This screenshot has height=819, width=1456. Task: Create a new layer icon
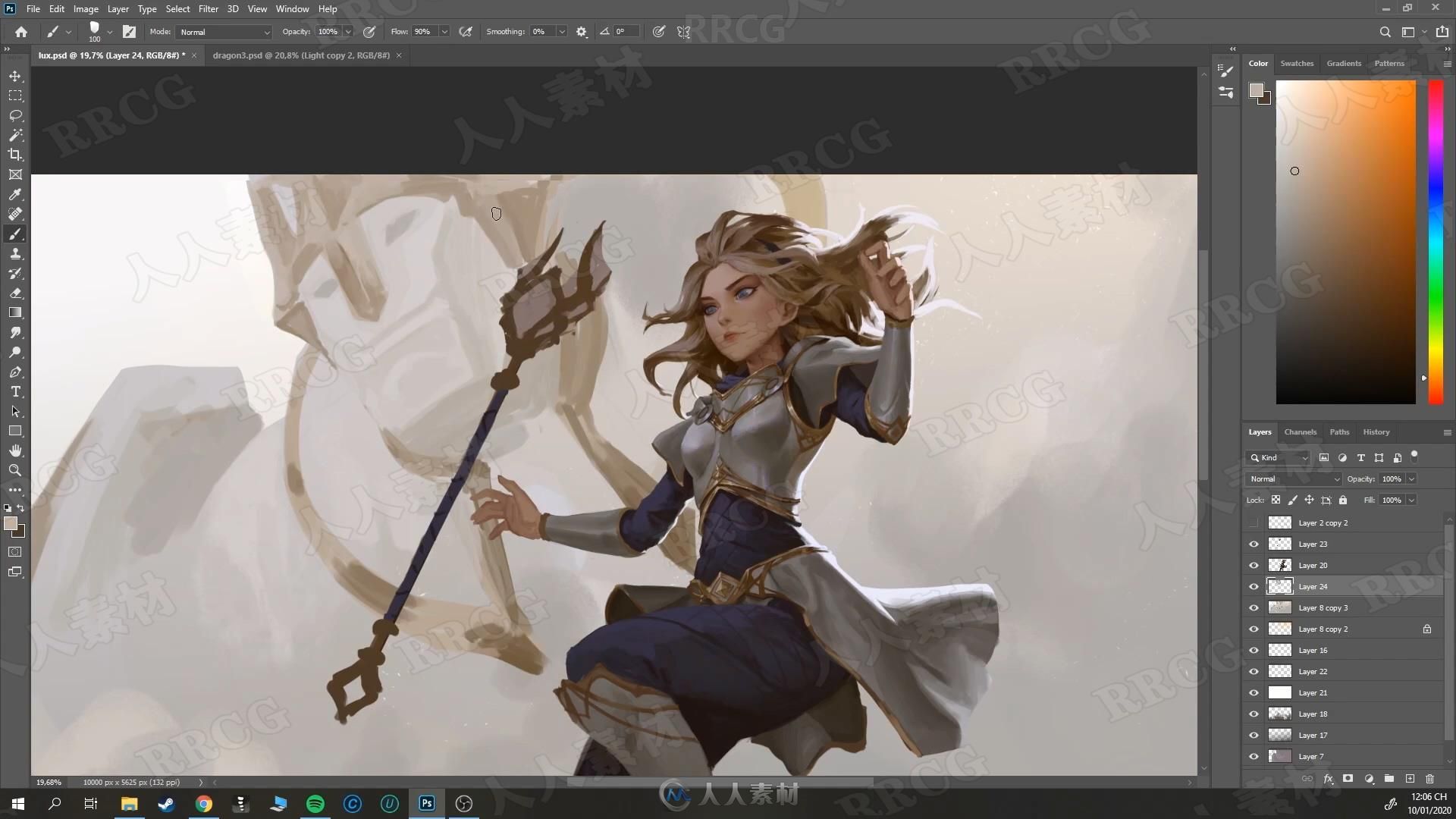point(1410,779)
